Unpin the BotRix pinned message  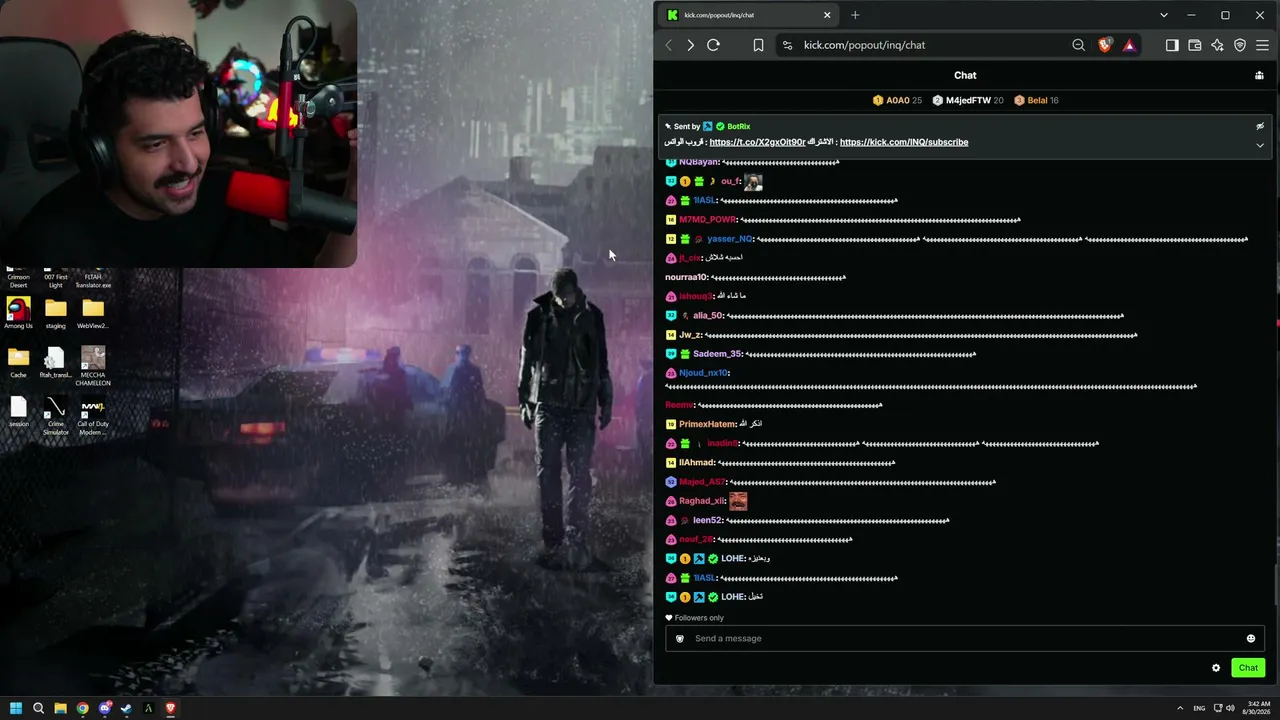pyautogui.click(x=1260, y=126)
